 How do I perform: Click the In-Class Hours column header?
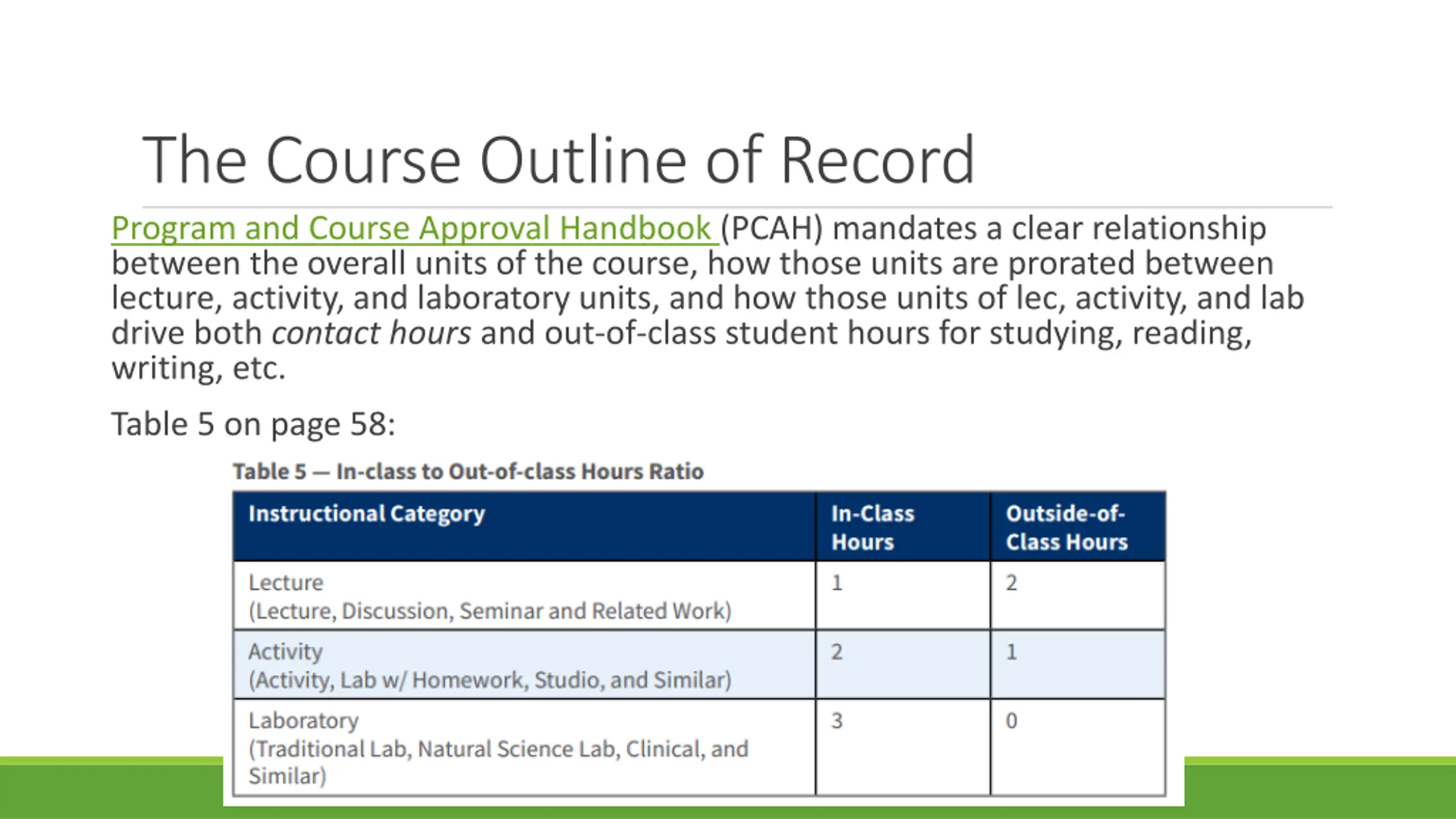903,527
